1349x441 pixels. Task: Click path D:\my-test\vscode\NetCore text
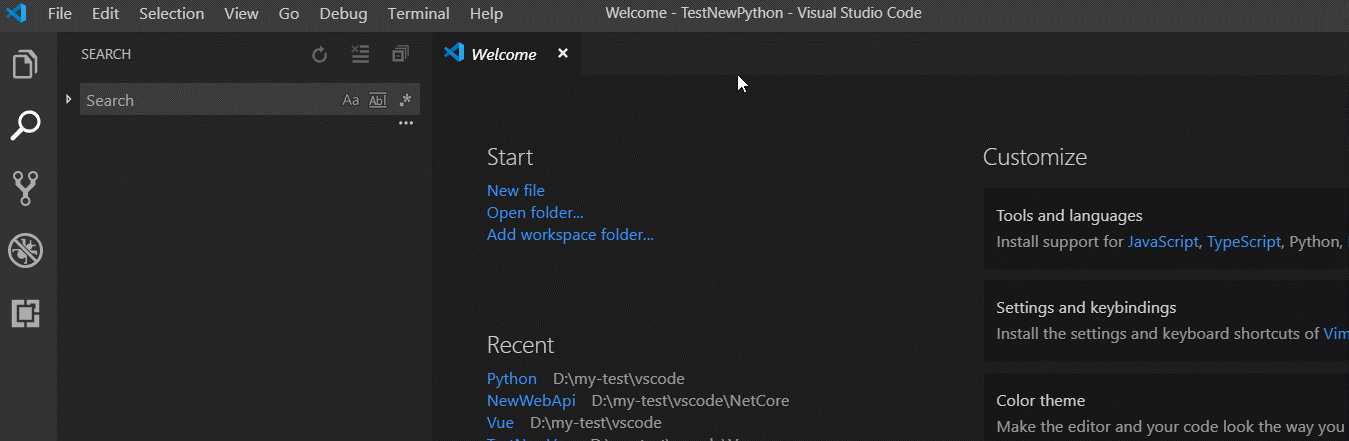click(690, 401)
